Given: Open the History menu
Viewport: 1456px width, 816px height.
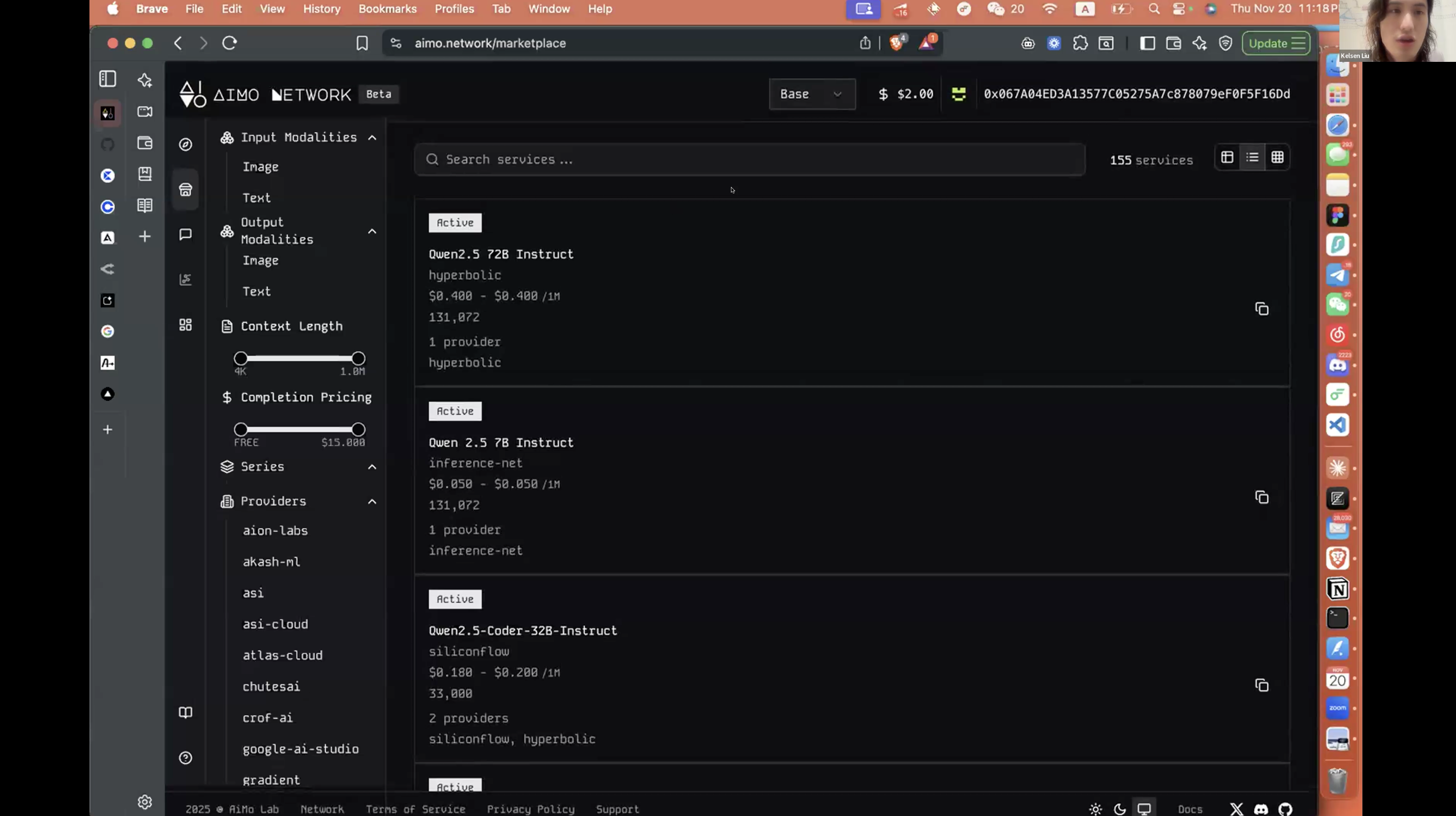Looking at the screenshot, I should pyautogui.click(x=322, y=9).
